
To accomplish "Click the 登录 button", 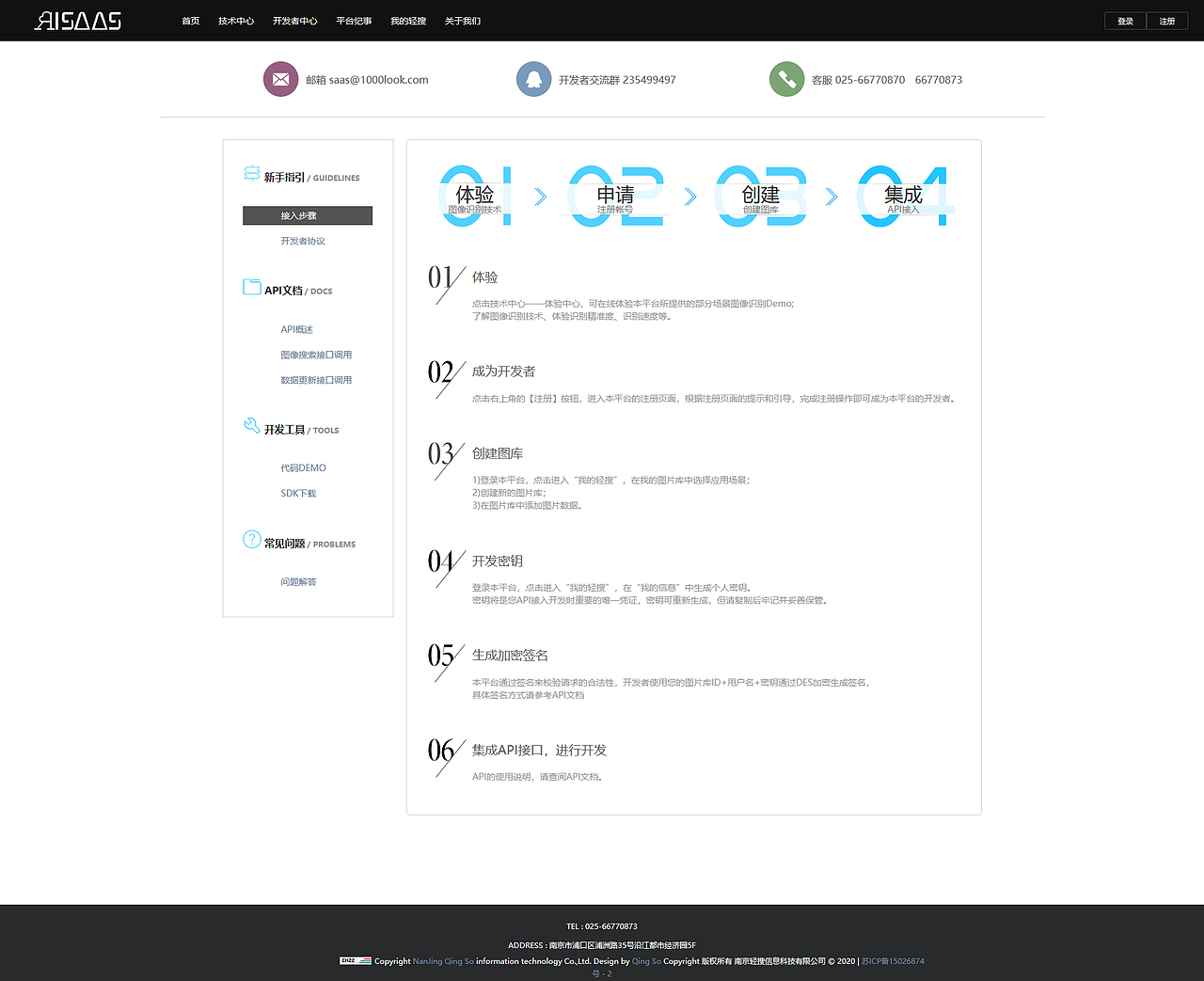I will pyautogui.click(x=1125, y=21).
